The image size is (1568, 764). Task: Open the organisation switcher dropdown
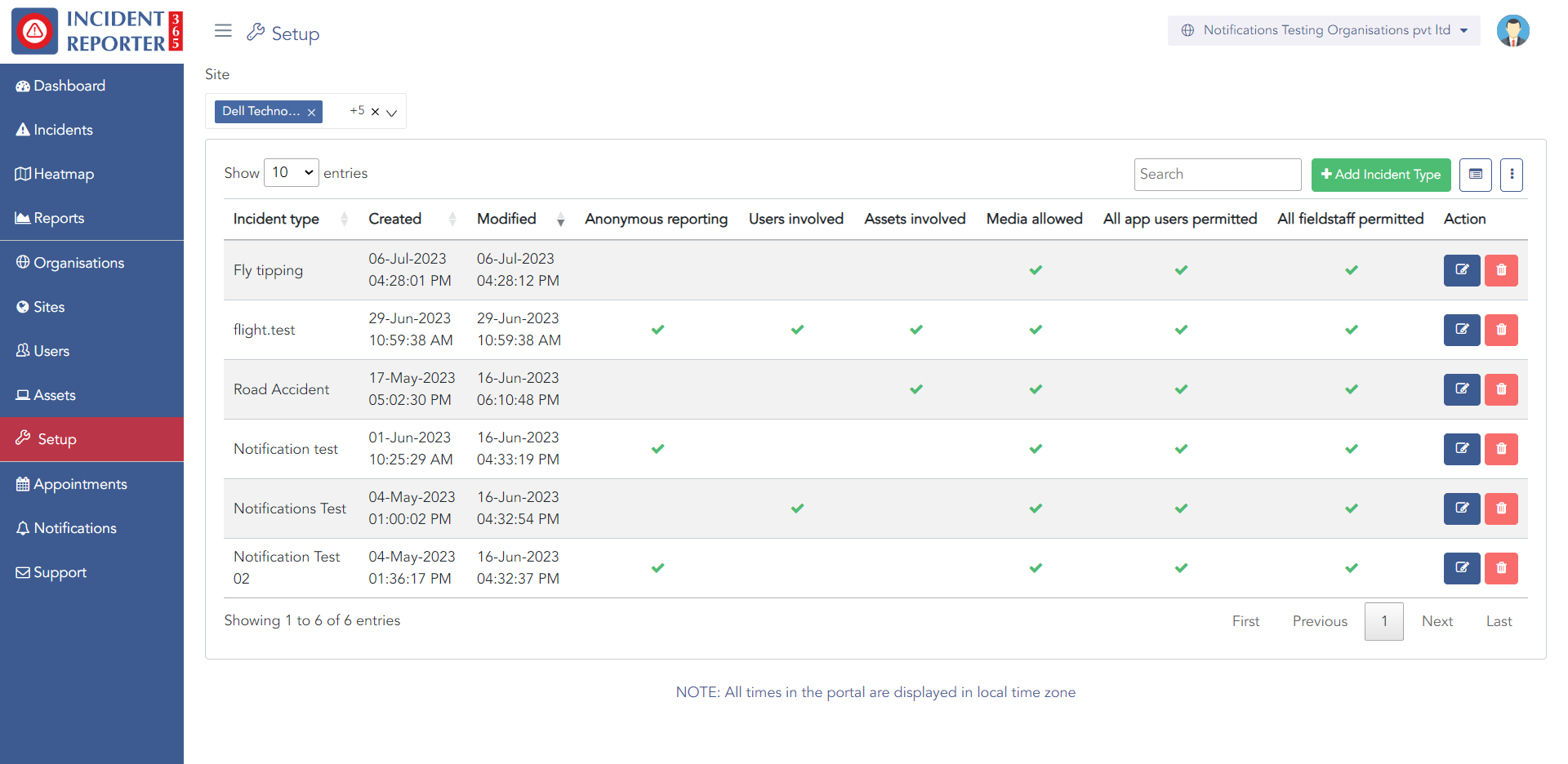click(x=1323, y=31)
